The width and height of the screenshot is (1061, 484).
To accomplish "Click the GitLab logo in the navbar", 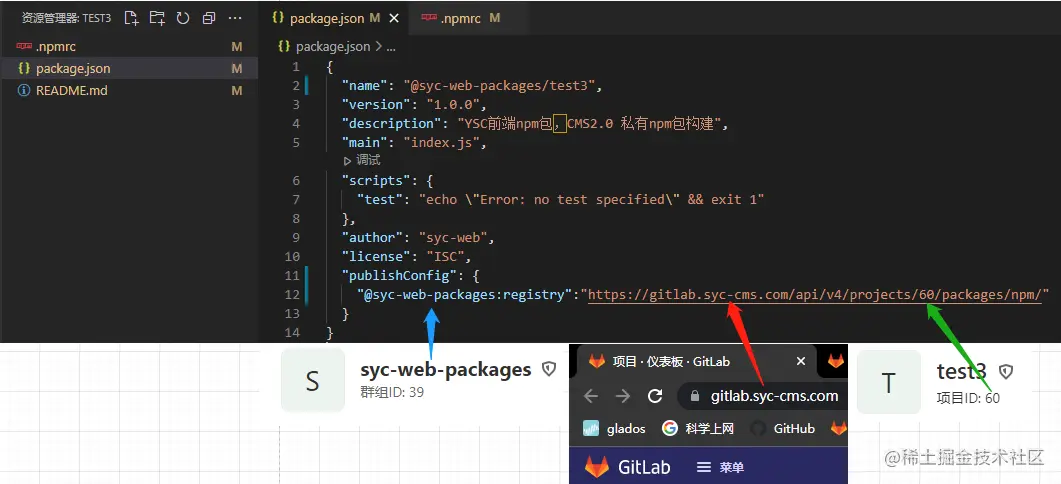I will 627,467.
